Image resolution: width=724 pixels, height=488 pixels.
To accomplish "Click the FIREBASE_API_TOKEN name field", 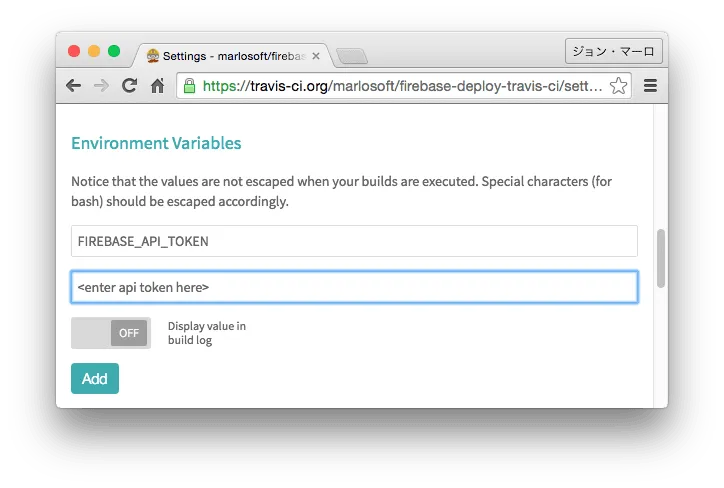I will pos(354,241).
